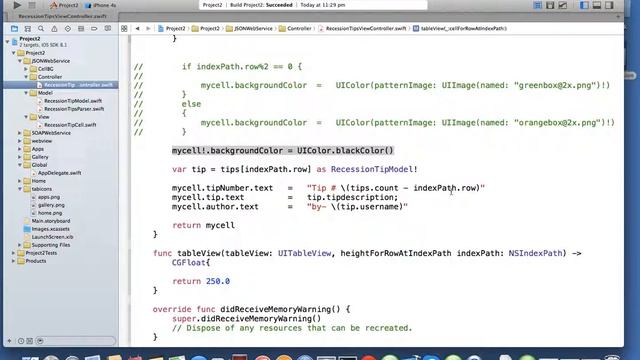Expand the webview group

pyautogui.click(x=20, y=141)
